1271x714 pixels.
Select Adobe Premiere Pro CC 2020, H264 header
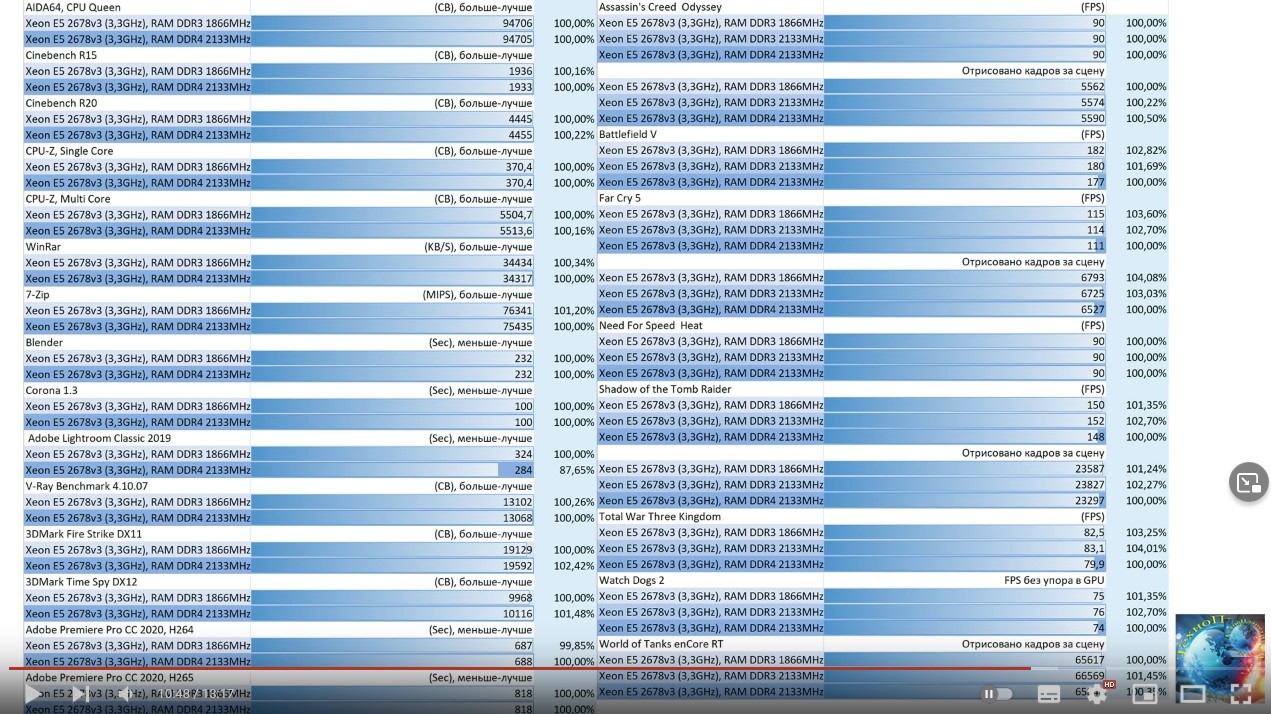click(x=109, y=630)
